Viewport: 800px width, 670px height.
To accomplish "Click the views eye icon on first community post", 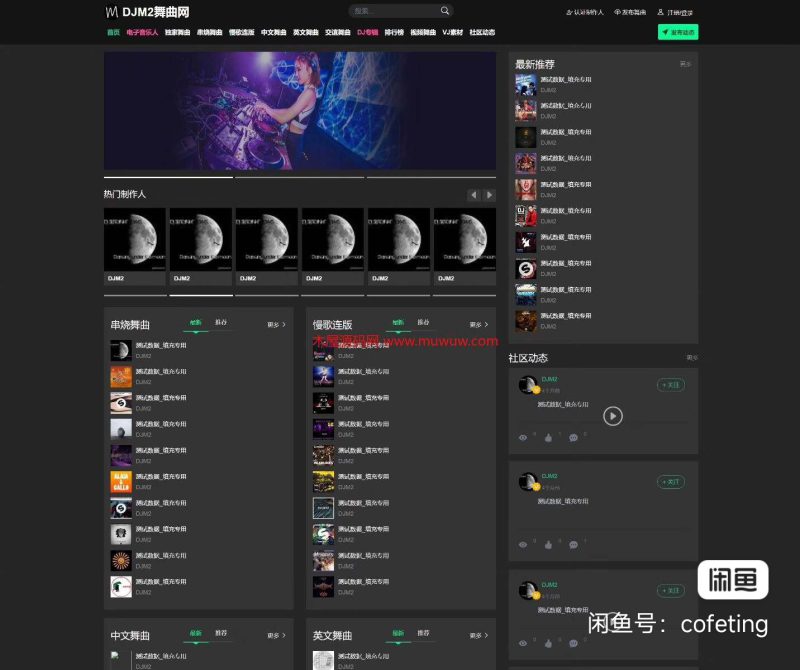I will click(x=523, y=438).
